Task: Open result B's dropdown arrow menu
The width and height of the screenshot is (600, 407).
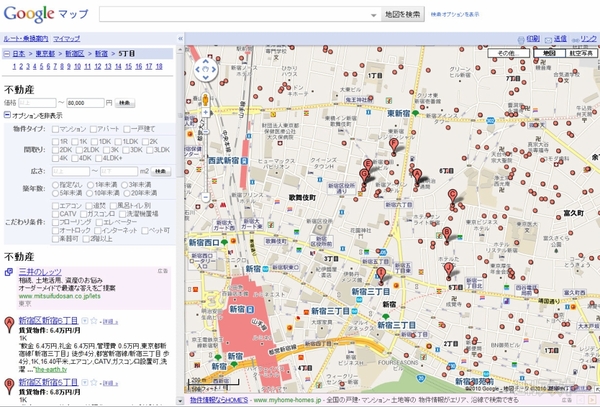Action: coord(85,382)
